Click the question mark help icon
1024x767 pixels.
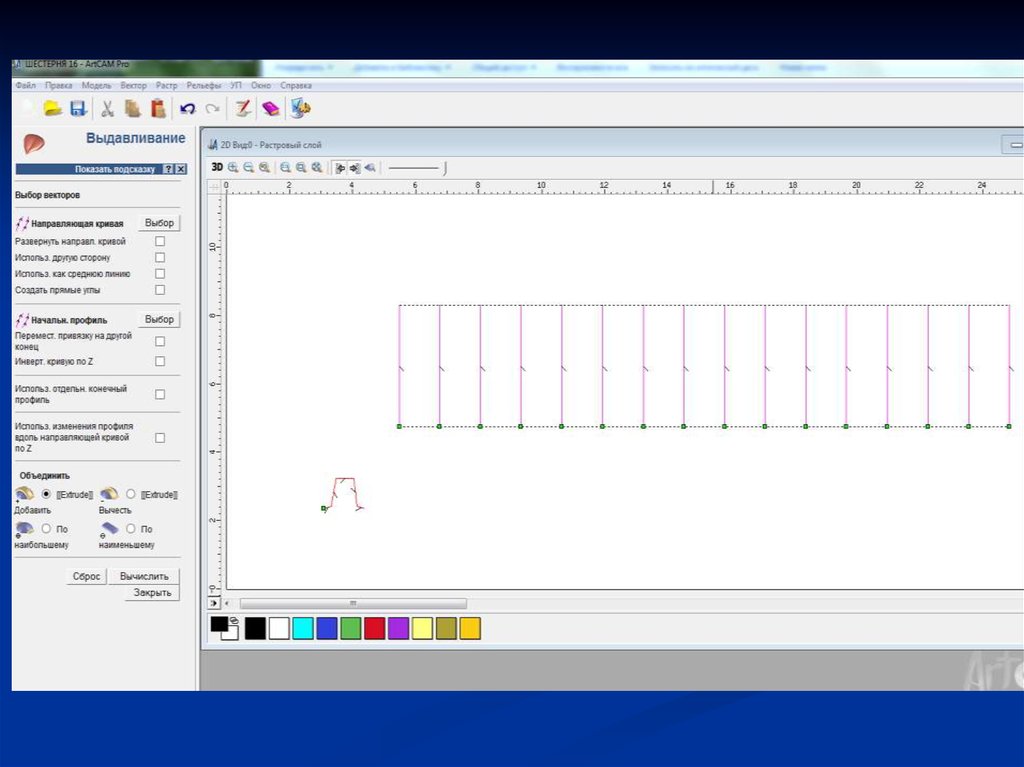pyautogui.click(x=168, y=170)
